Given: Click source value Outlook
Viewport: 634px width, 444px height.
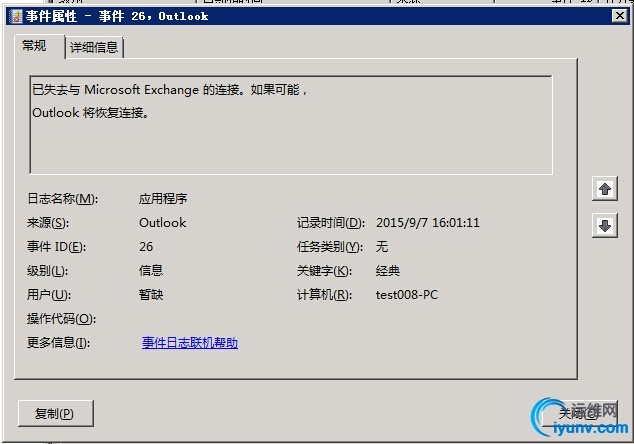Looking at the screenshot, I should click(163, 223).
